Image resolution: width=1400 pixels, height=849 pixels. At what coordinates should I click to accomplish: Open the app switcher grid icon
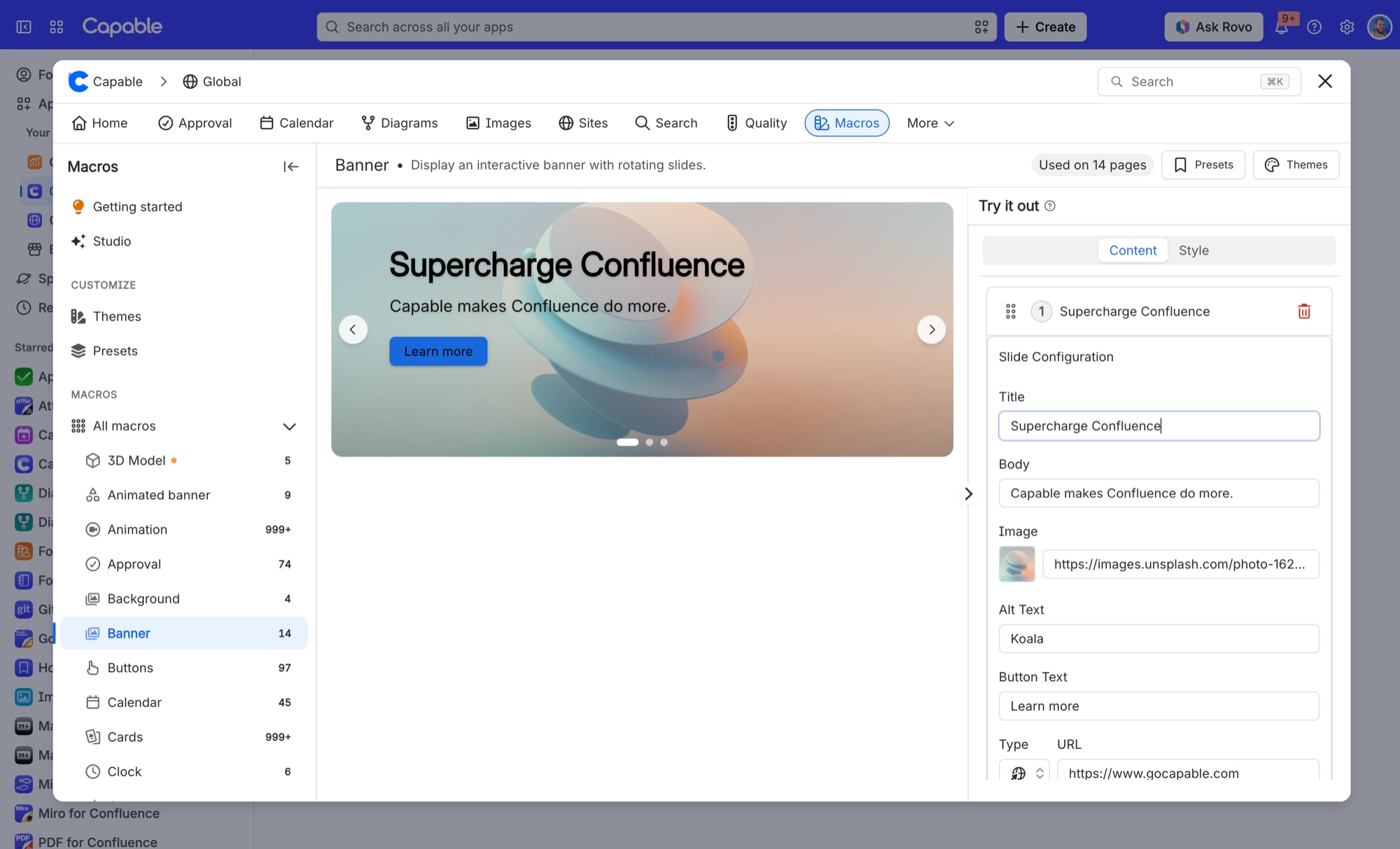[x=57, y=27]
